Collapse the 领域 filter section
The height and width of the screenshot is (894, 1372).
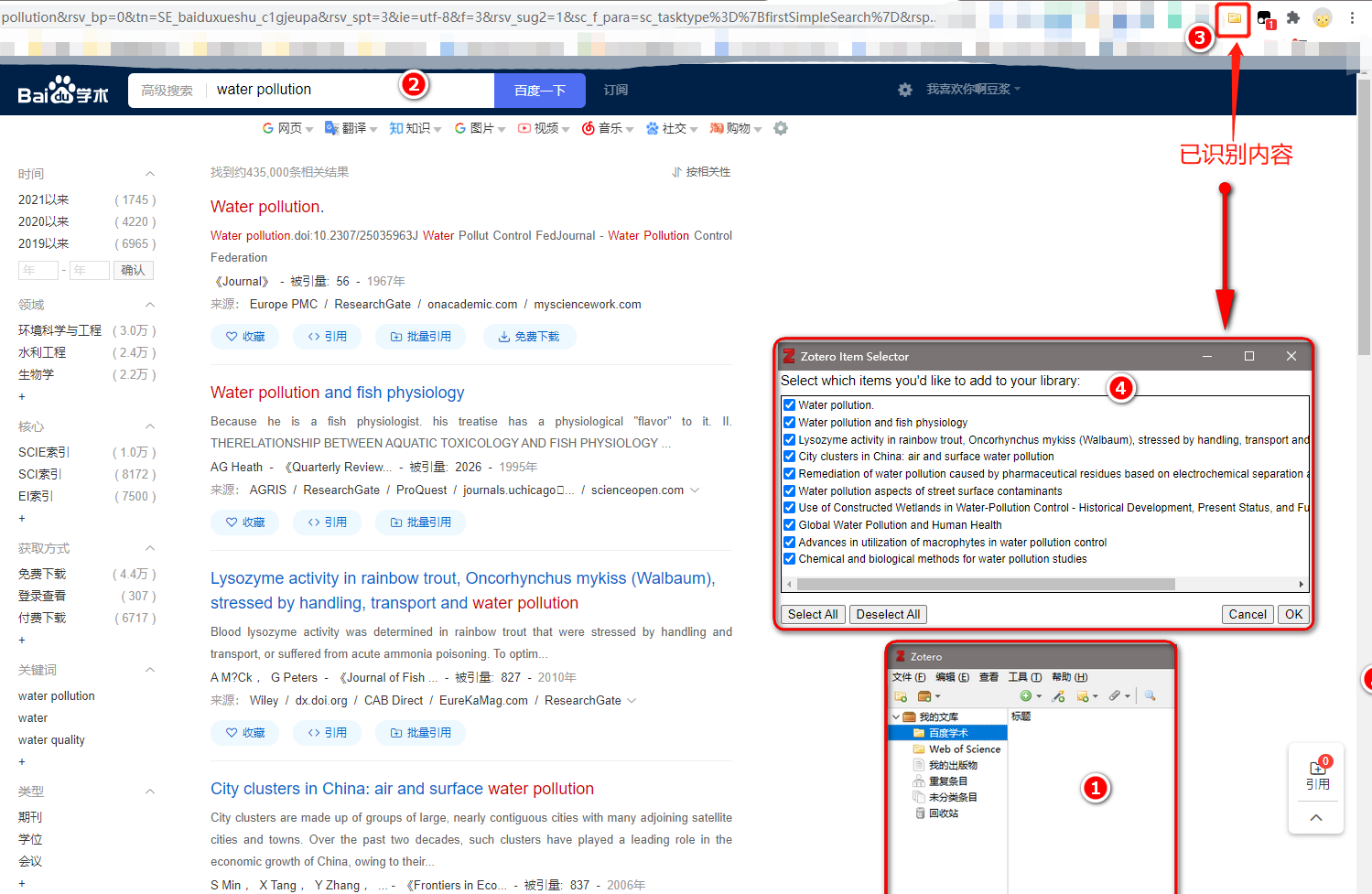tap(150, 305)
